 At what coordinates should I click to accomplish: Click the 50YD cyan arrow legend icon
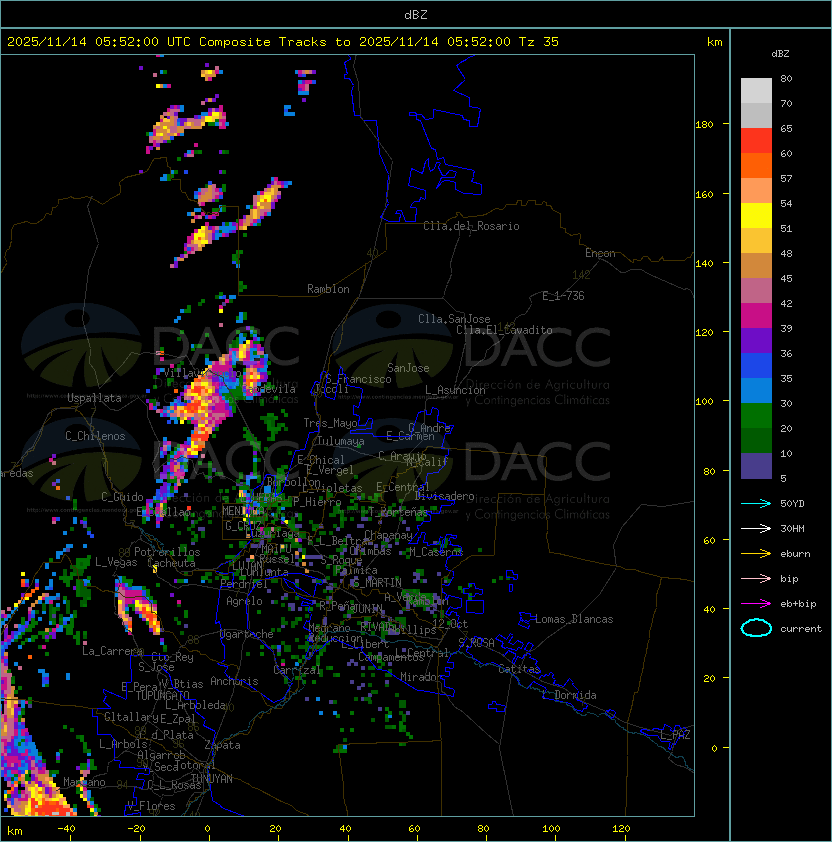tap(756, 504)
